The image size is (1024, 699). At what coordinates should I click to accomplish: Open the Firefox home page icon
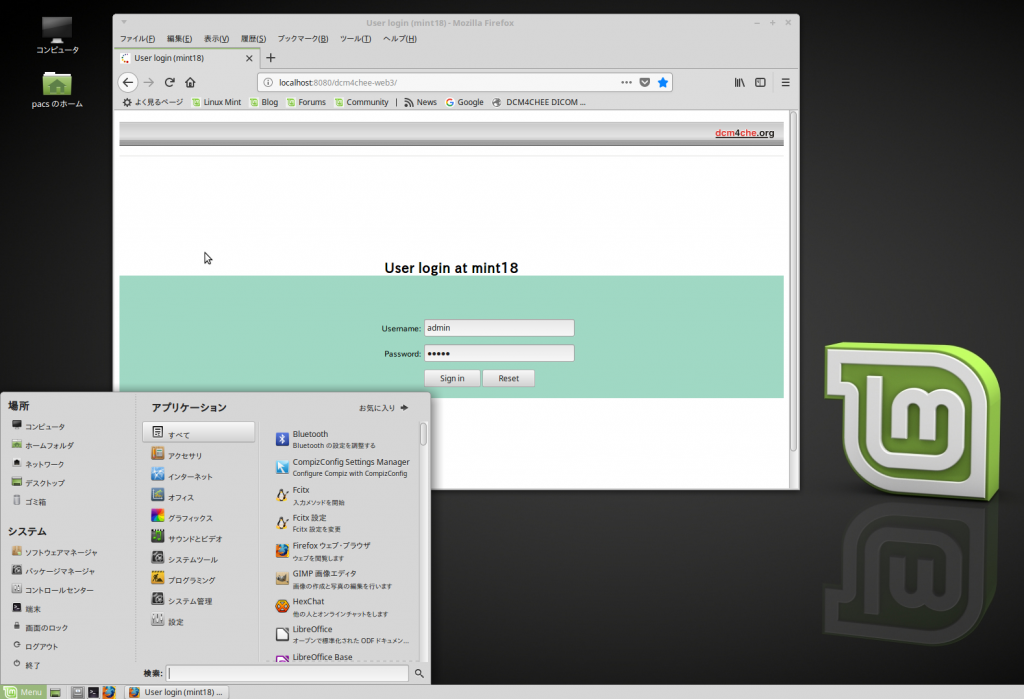point(190,82)
